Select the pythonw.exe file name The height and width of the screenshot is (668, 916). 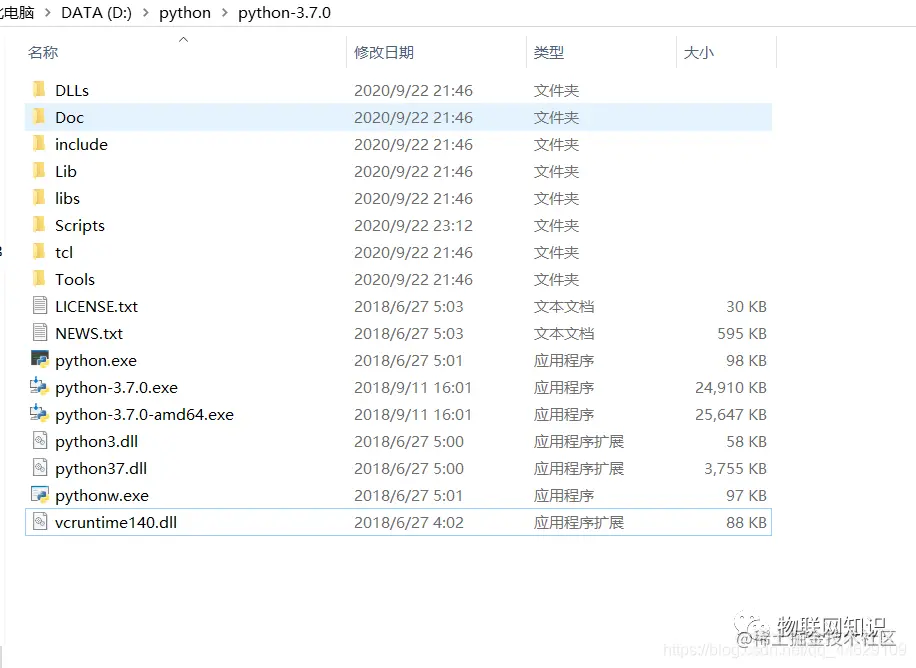tap(102, 496)
